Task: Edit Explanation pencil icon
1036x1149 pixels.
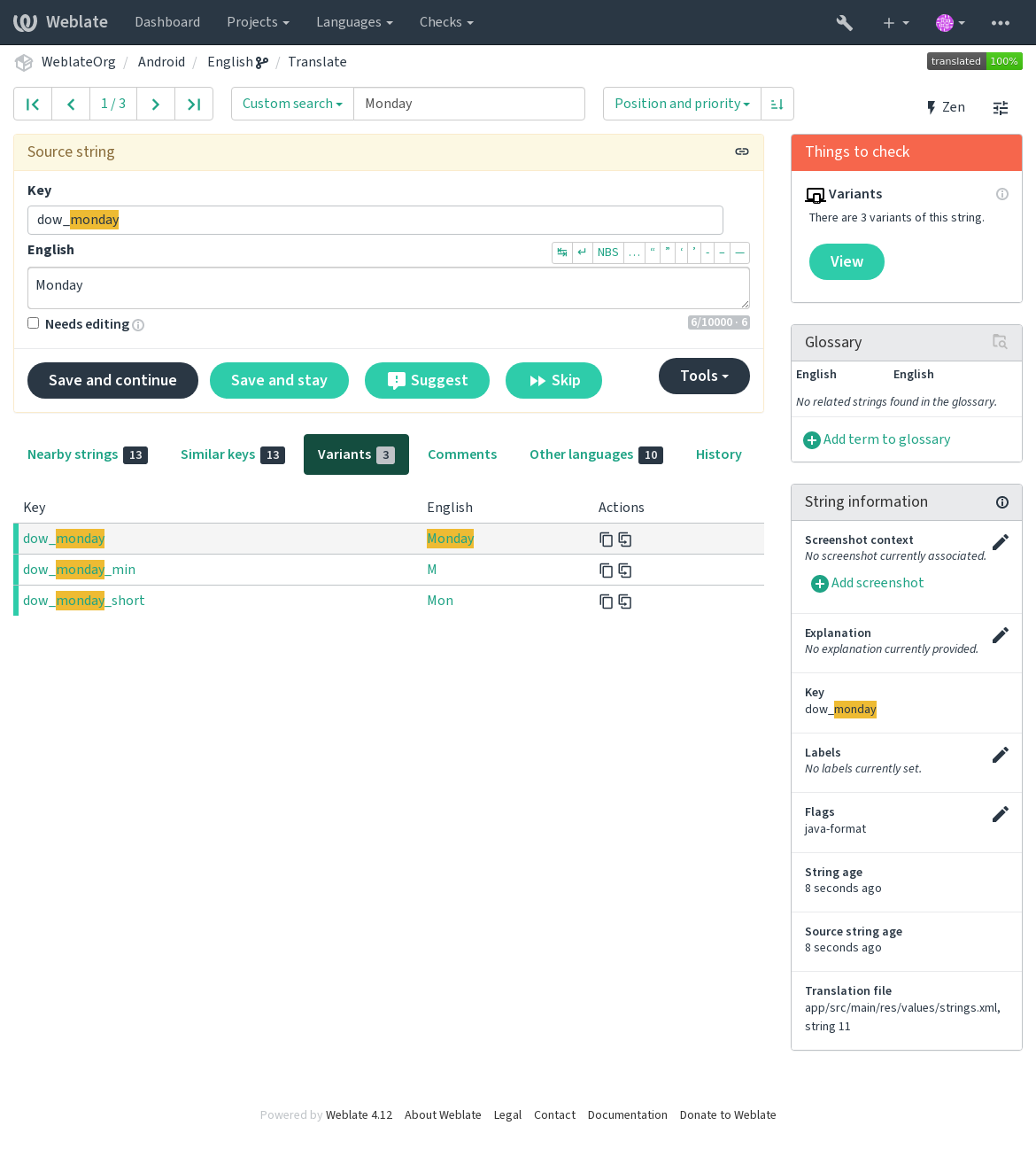Action: click(x=1001, y=635)
